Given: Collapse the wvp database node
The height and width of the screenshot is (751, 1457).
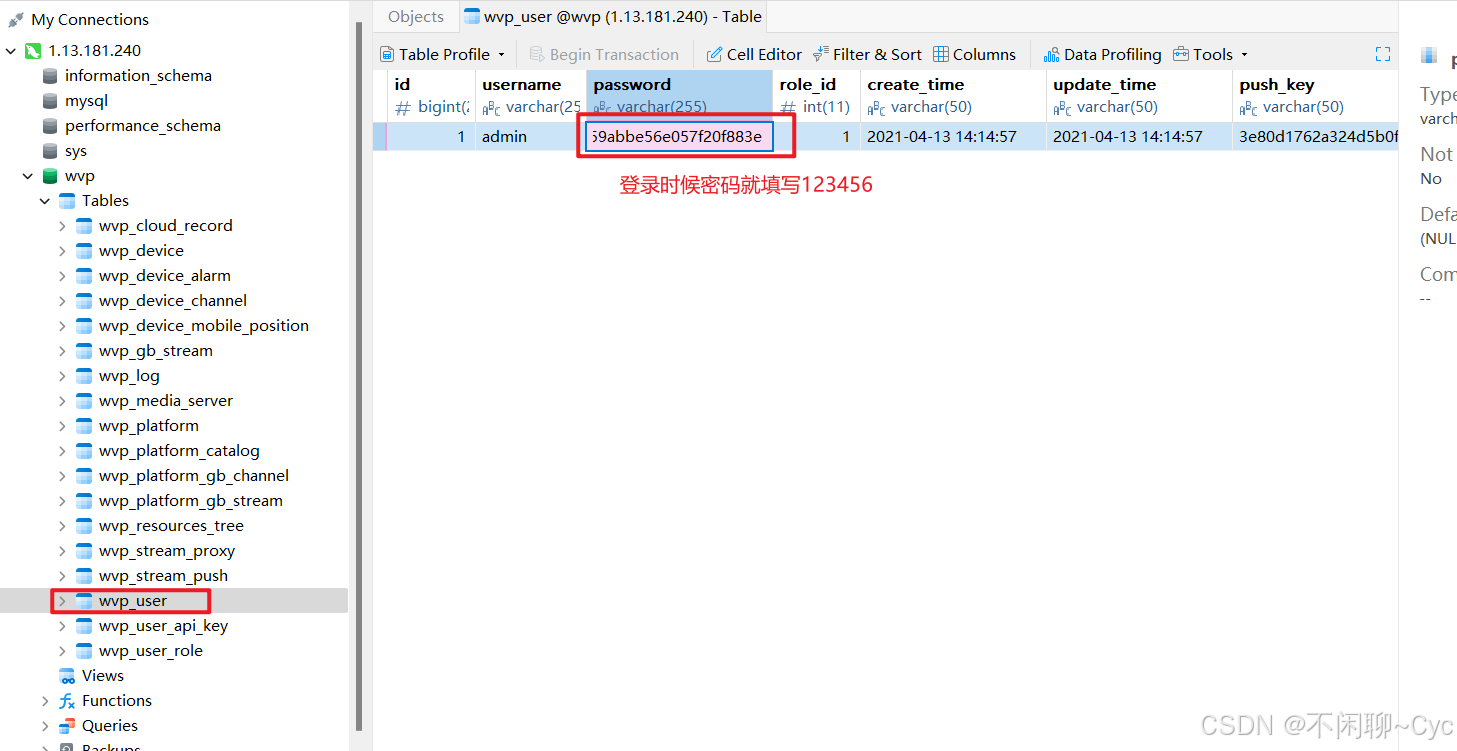Looking at the screenshot, I should [27, 175].
